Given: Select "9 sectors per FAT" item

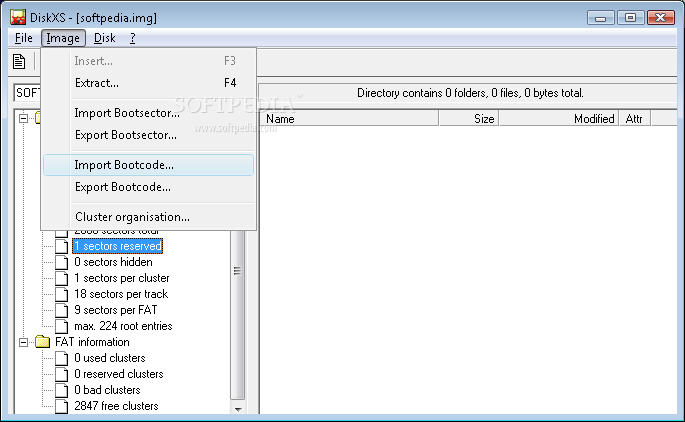Looking at the screenshot, I should pyautogui.click(x=116, y=310).
